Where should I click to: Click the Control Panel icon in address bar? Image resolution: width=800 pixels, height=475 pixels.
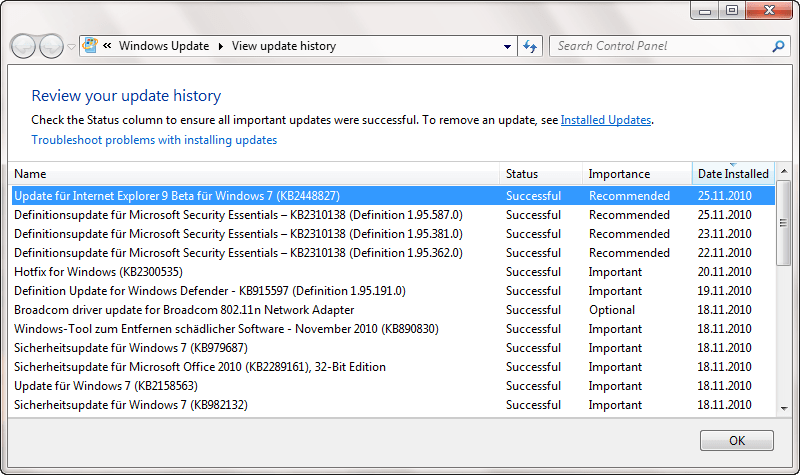pyautogui.click(x=90, y=46)
